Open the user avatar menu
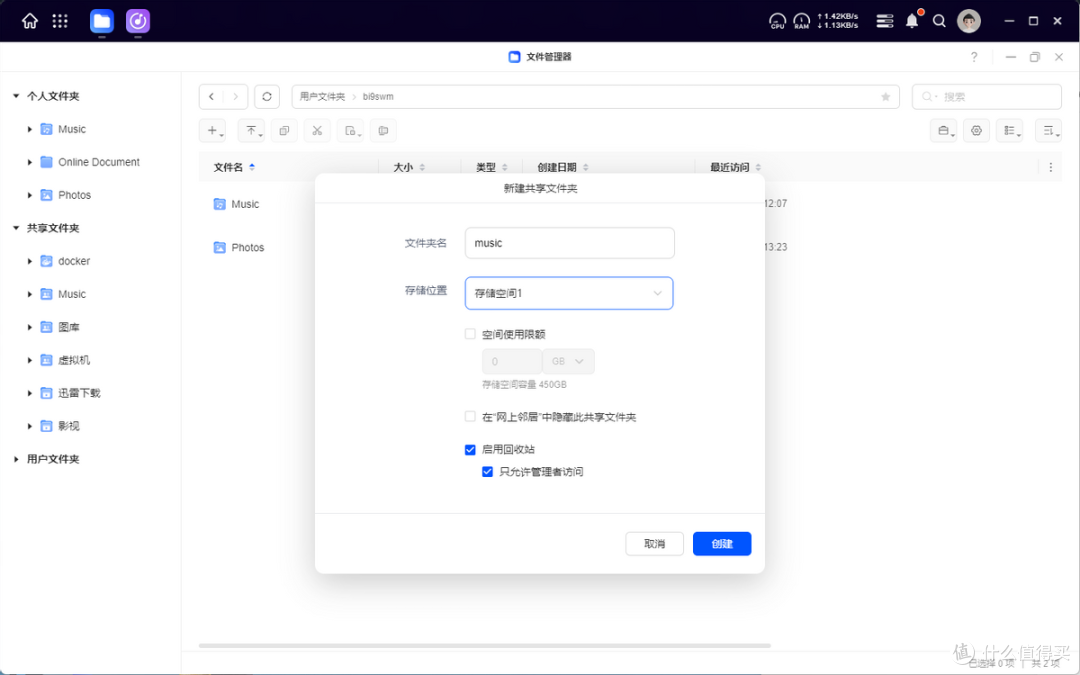Screen dimensions: 1080x675 click(x=968, y=21)
